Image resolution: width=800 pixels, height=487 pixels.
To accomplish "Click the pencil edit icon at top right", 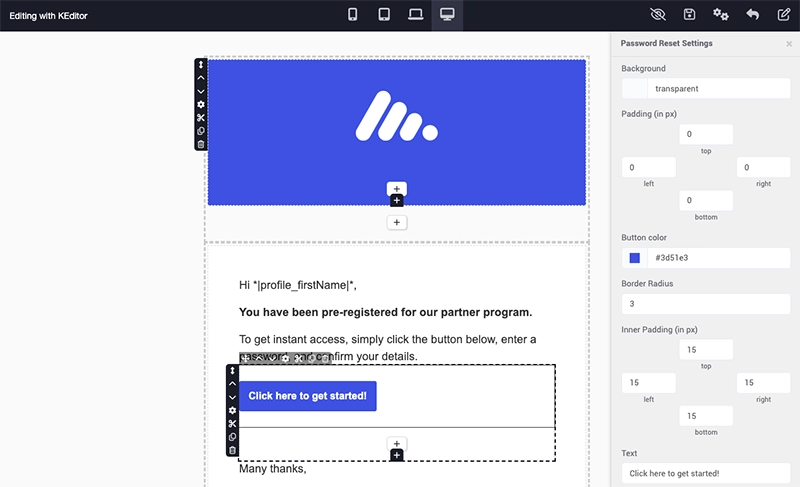I will click(x=783, y=15).
